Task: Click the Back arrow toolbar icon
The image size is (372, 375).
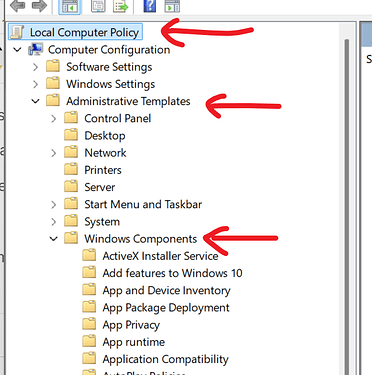Action: (x=18, y=6)
